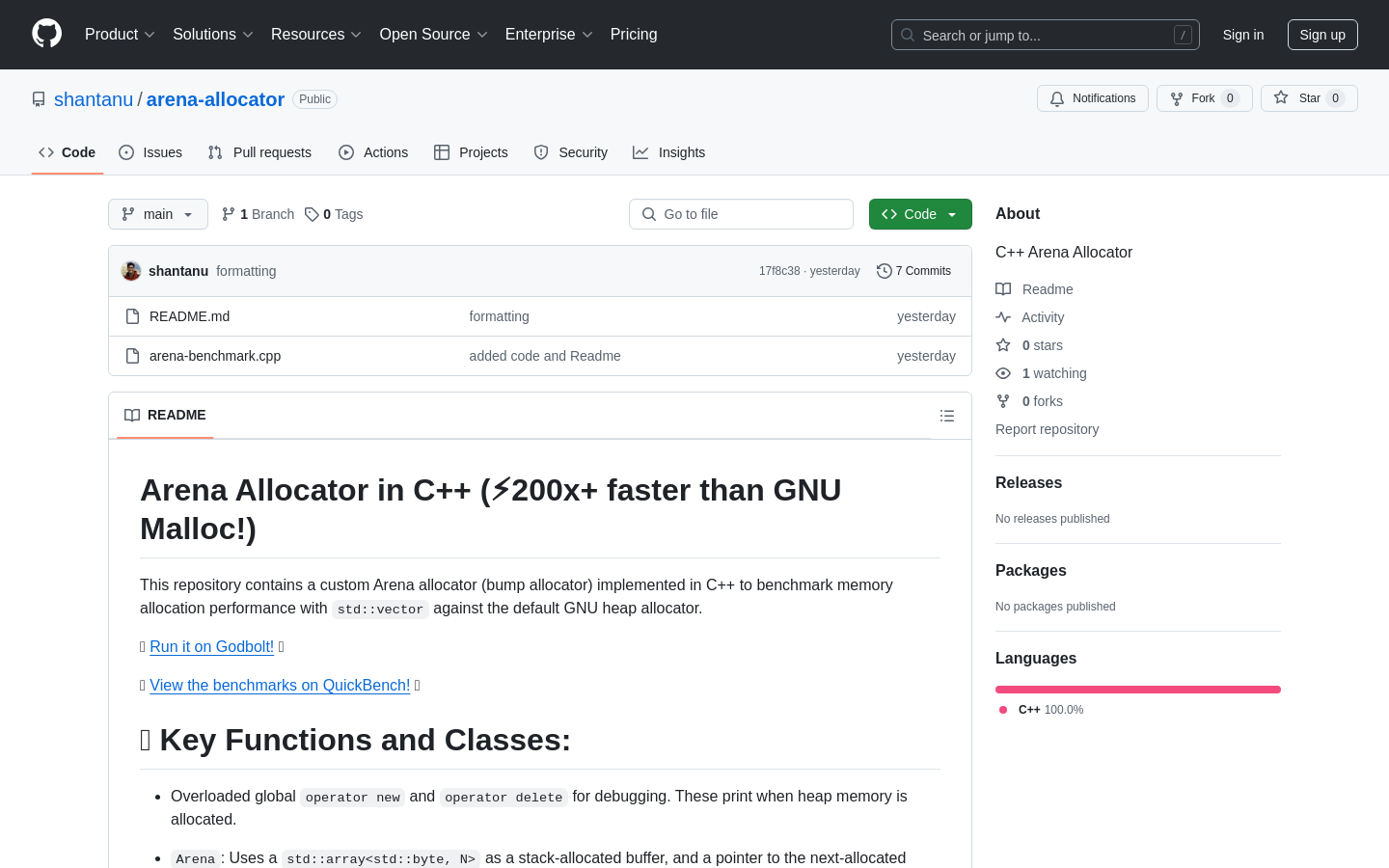Open the Security tab
Screen dimensions: 1389x868
pyautogui.click(x=571, y=152)
